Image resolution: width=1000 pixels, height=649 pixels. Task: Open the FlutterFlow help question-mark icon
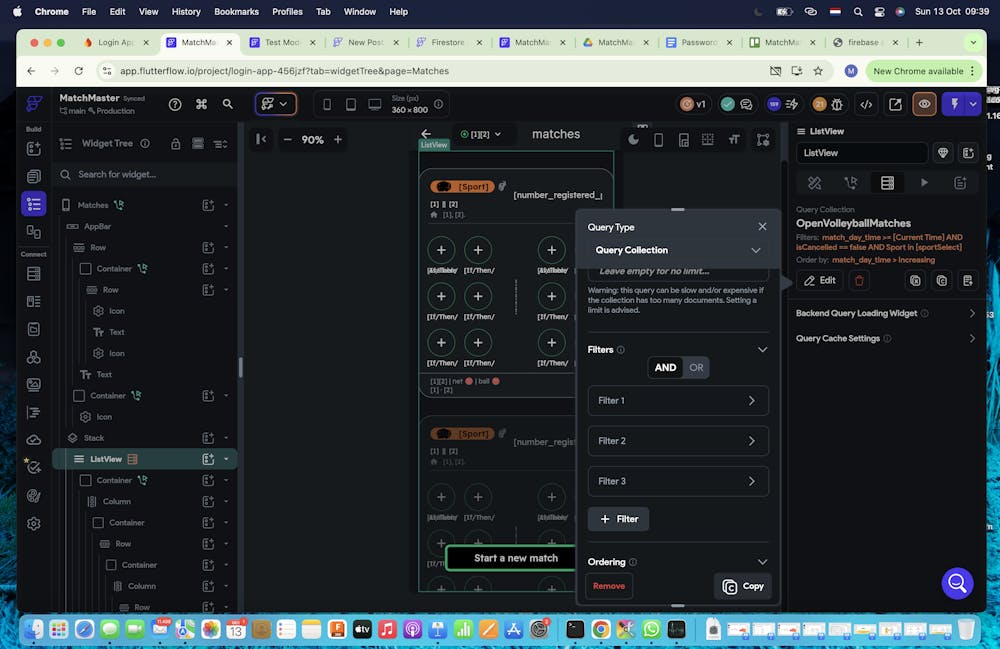[175, 104]
